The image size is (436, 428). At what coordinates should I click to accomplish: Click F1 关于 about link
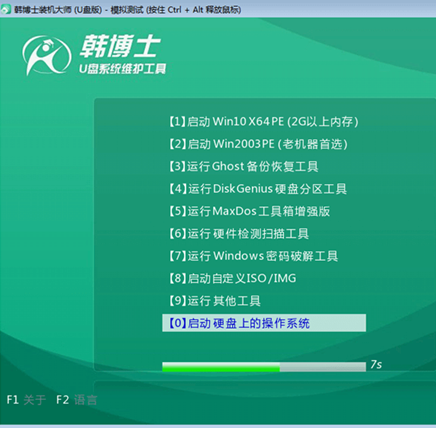click(x=26, y=400)
